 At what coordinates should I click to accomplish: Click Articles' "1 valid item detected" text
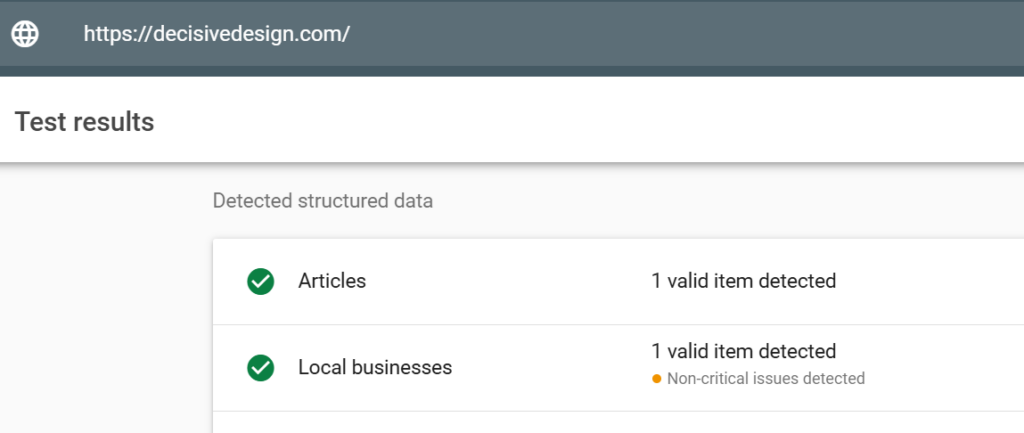tap(743, 282)
